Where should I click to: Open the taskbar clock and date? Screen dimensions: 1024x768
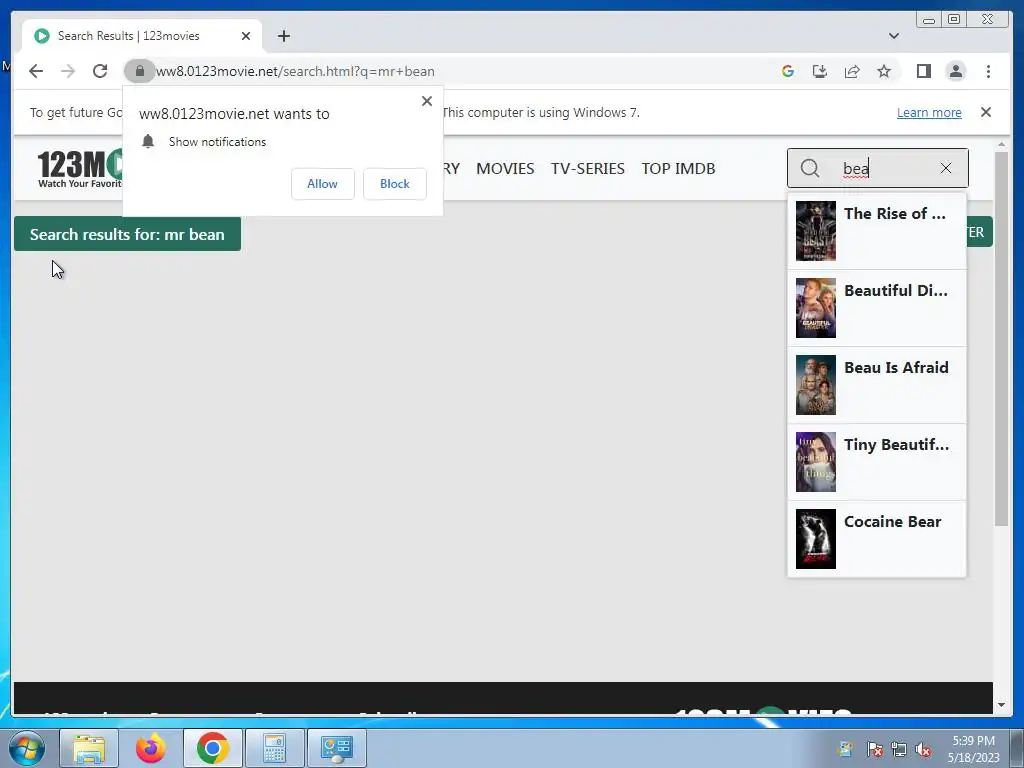pos(974,749)
